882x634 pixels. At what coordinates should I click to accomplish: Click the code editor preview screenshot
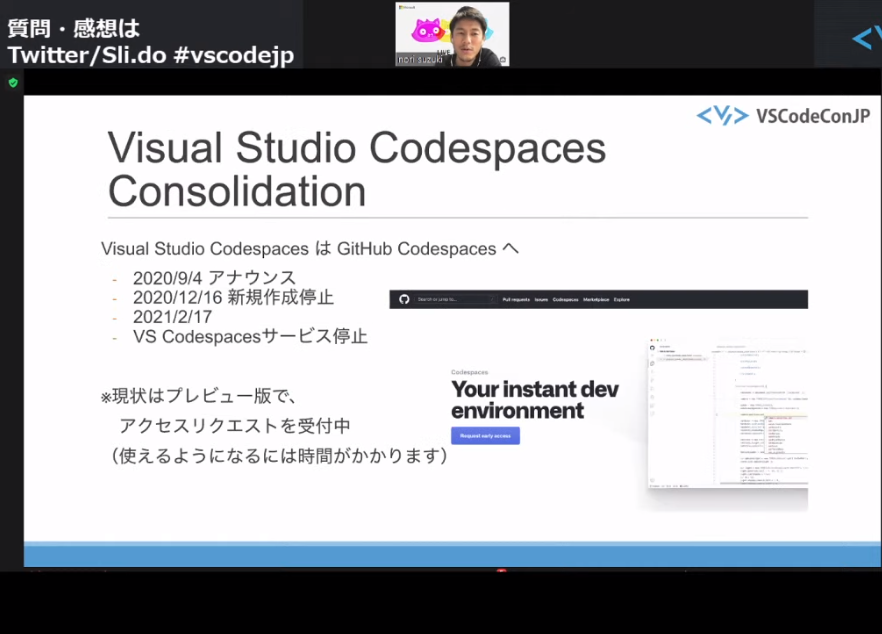pyautogui.click(x=728, y=413)
